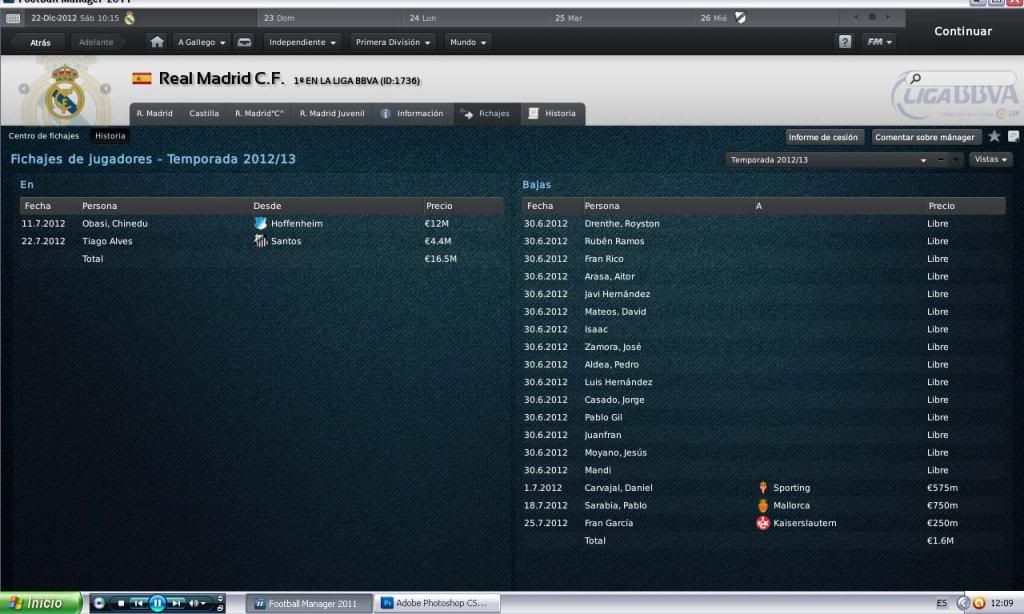This screenshot has width=1024, height=614.
Task: Open the Mundo dropdown menu
Action: (x=468, y=42)
